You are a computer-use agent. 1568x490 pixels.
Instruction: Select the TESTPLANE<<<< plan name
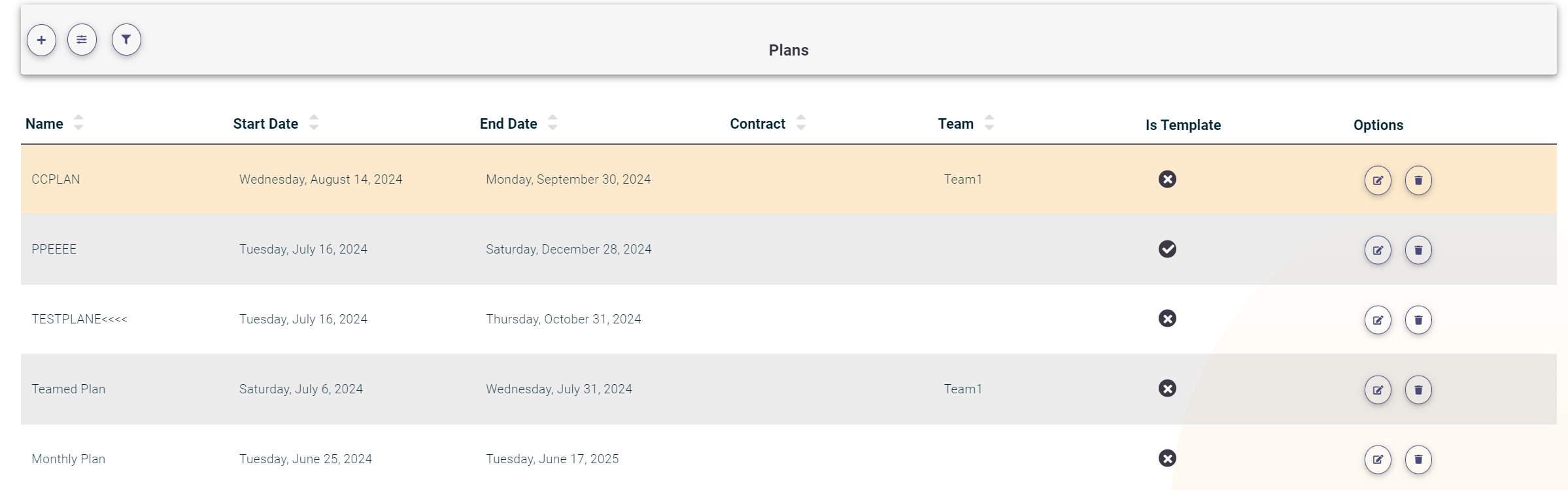(x=79, y=319)
